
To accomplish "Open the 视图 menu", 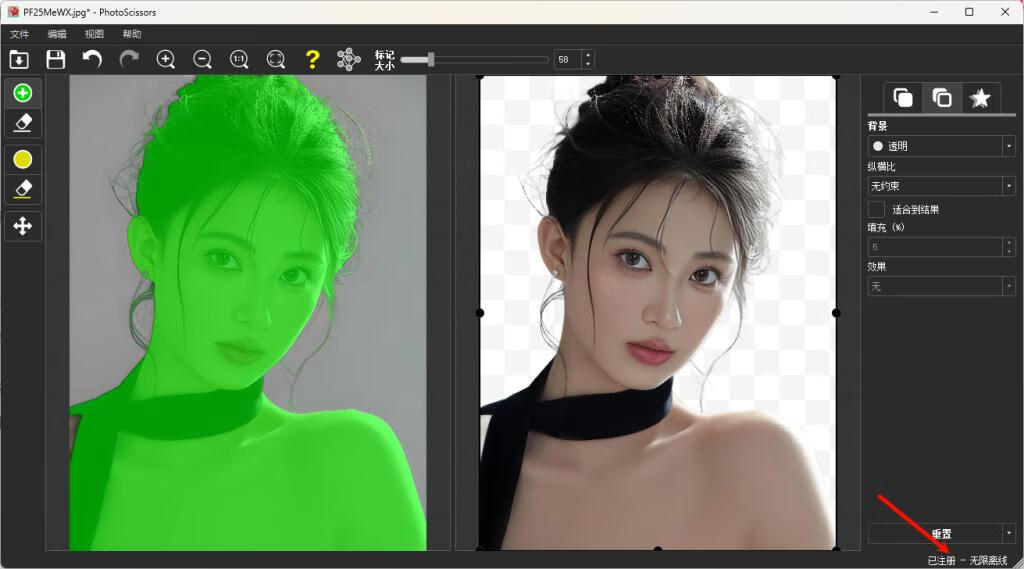I will coord(94,34).
